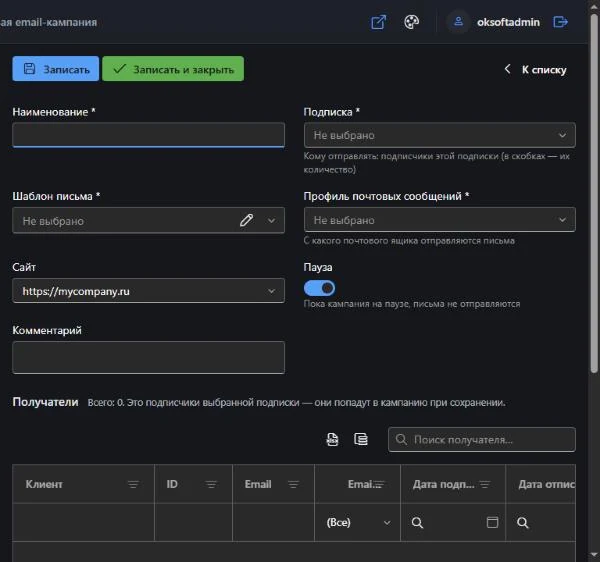Image resolution: width=600 pixels, height=562 pixels.
Task: Click the Записать button
Action: [x=55, y=69]
